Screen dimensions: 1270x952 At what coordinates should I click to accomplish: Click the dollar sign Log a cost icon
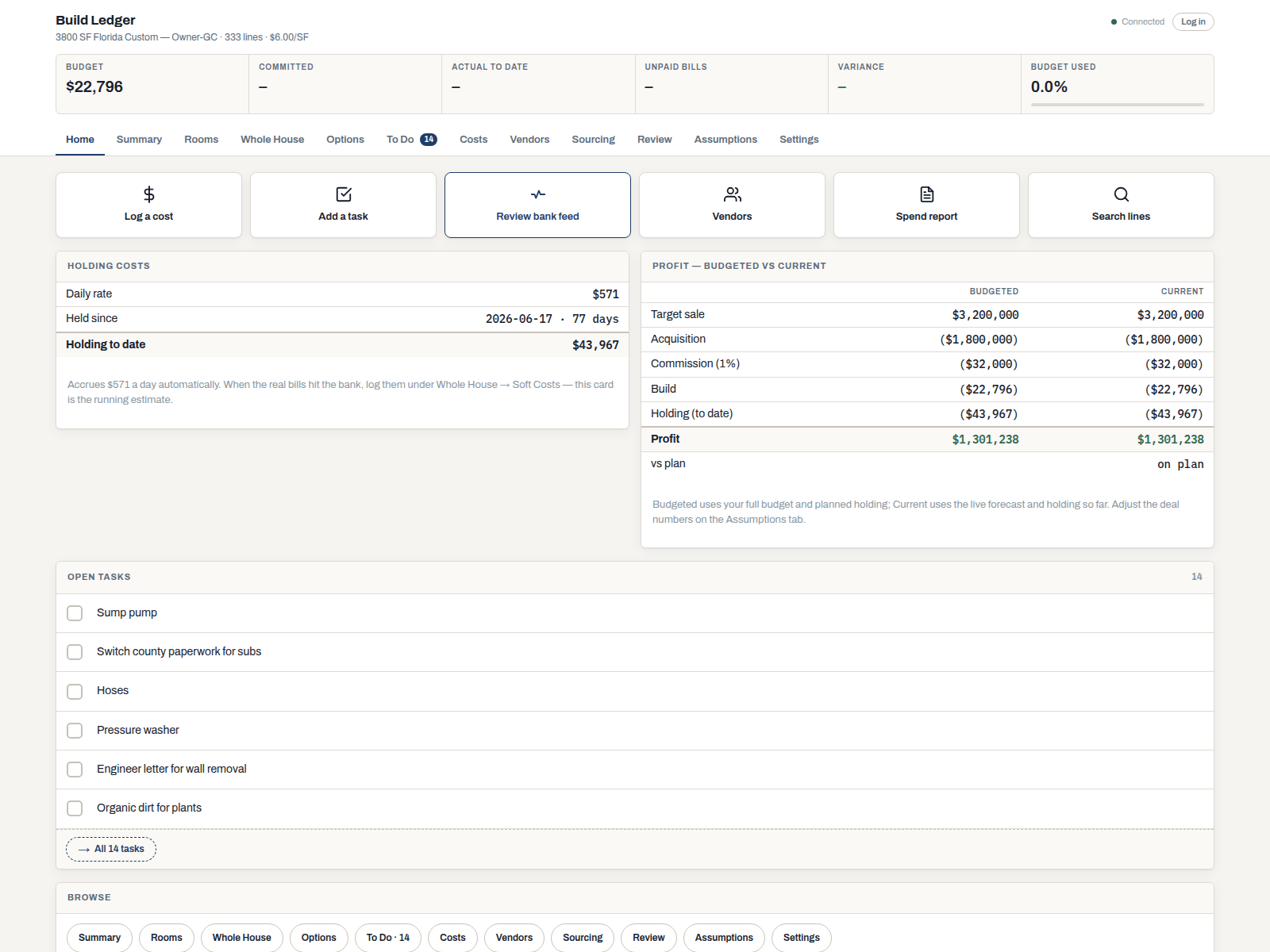click(148, 194)
